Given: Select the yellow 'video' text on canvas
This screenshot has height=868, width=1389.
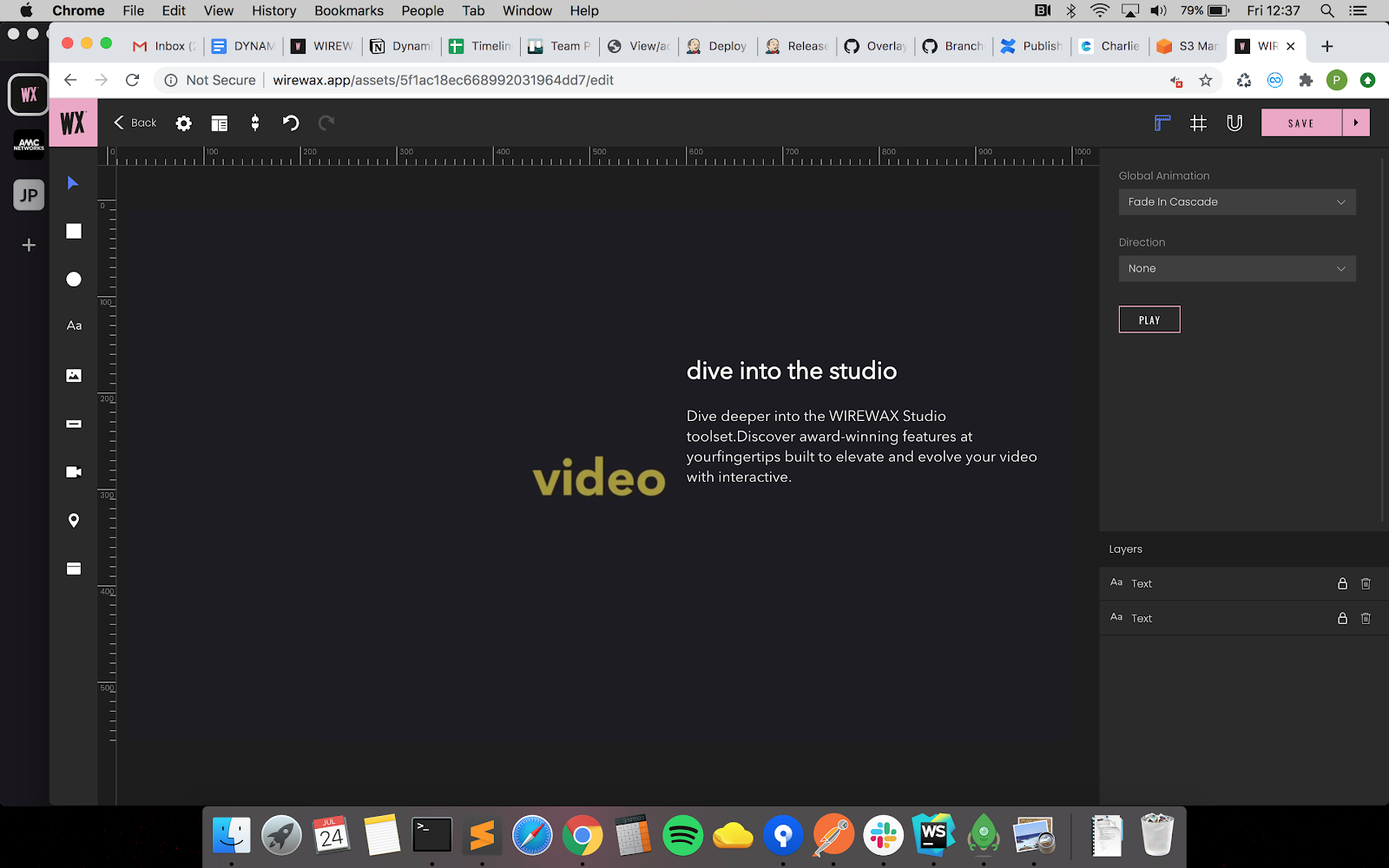Looking at the screenshot, I should click(599, 478).
